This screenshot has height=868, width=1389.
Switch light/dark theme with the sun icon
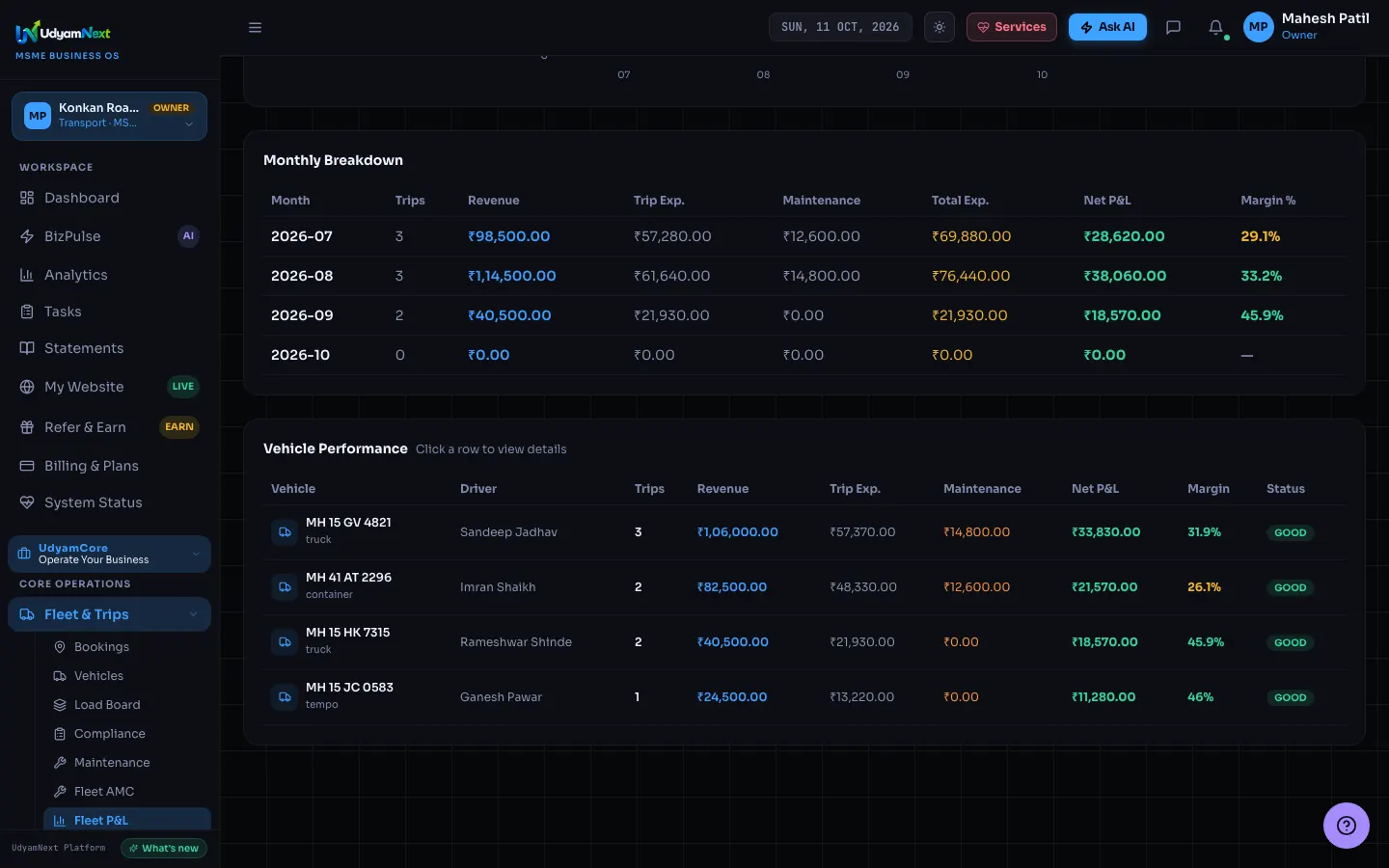940,27
